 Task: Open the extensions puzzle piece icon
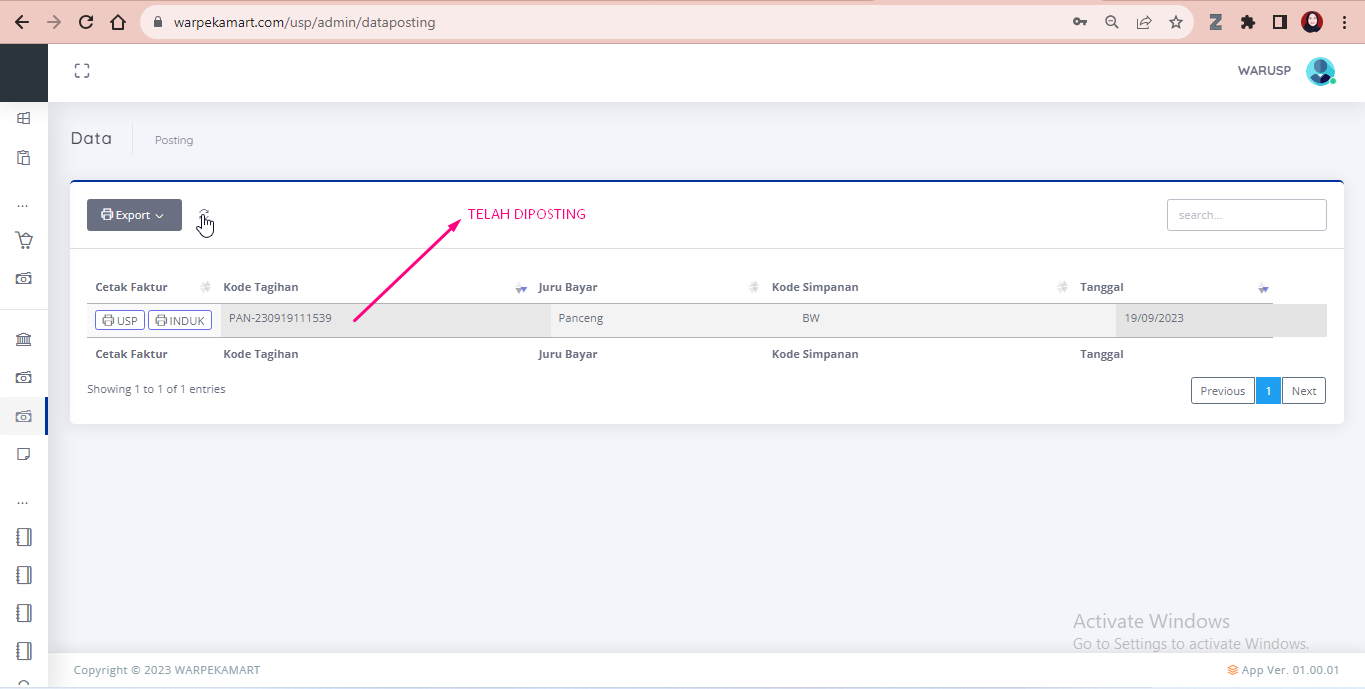1248,22
